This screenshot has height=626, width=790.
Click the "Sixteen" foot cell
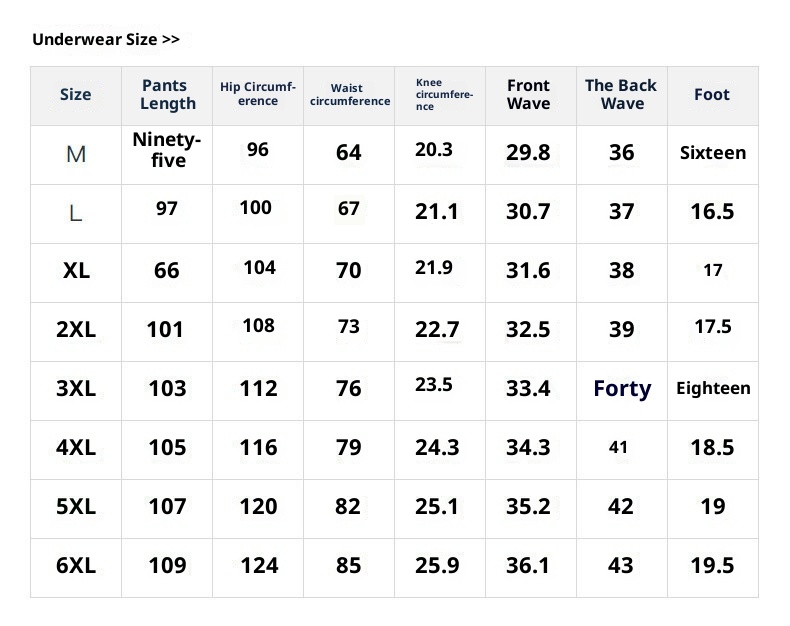(x=713, y=153)
